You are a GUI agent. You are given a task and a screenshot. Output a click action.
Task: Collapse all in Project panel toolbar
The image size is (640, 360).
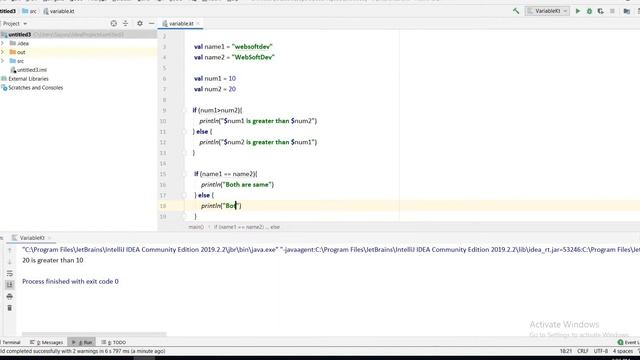pyautogui.click(x=125, y=24)
